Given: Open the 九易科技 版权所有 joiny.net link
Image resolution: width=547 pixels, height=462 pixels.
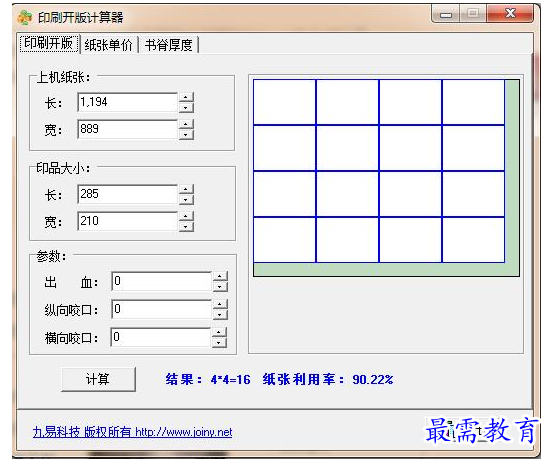Looking at the screenshot, I should [x=133, y=432].
